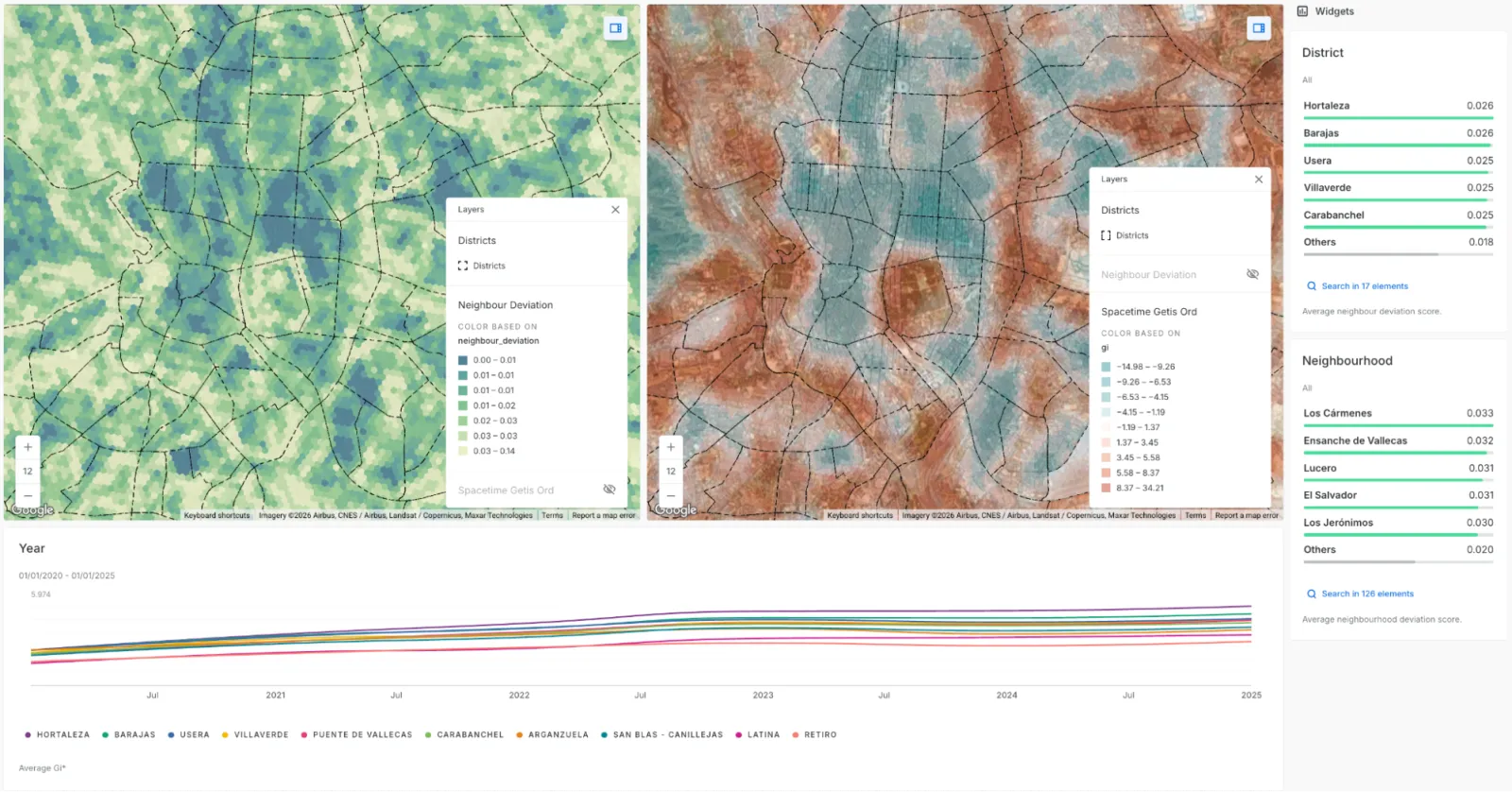Toggle USERA series in chart legend
The height and width of the screenshot is (792, 1512).
coord(189,734)
